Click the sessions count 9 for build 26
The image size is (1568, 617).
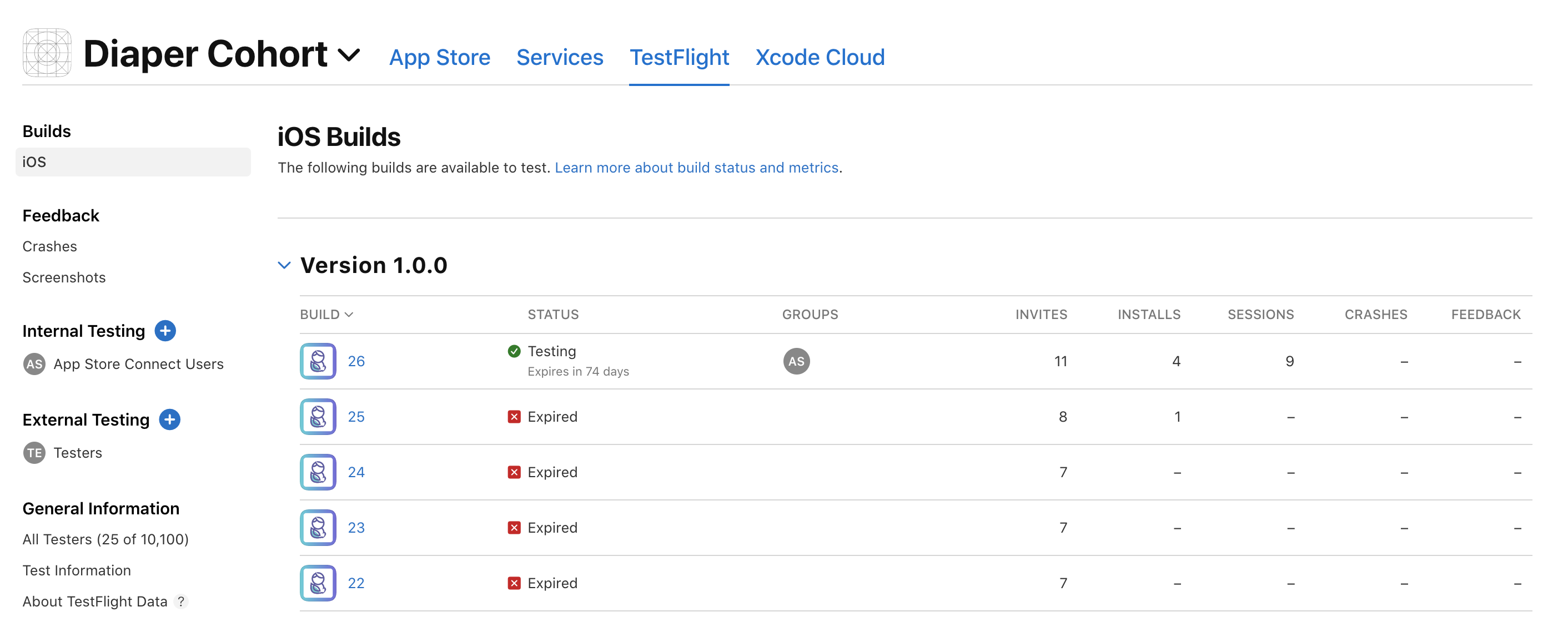point(1289,361)
